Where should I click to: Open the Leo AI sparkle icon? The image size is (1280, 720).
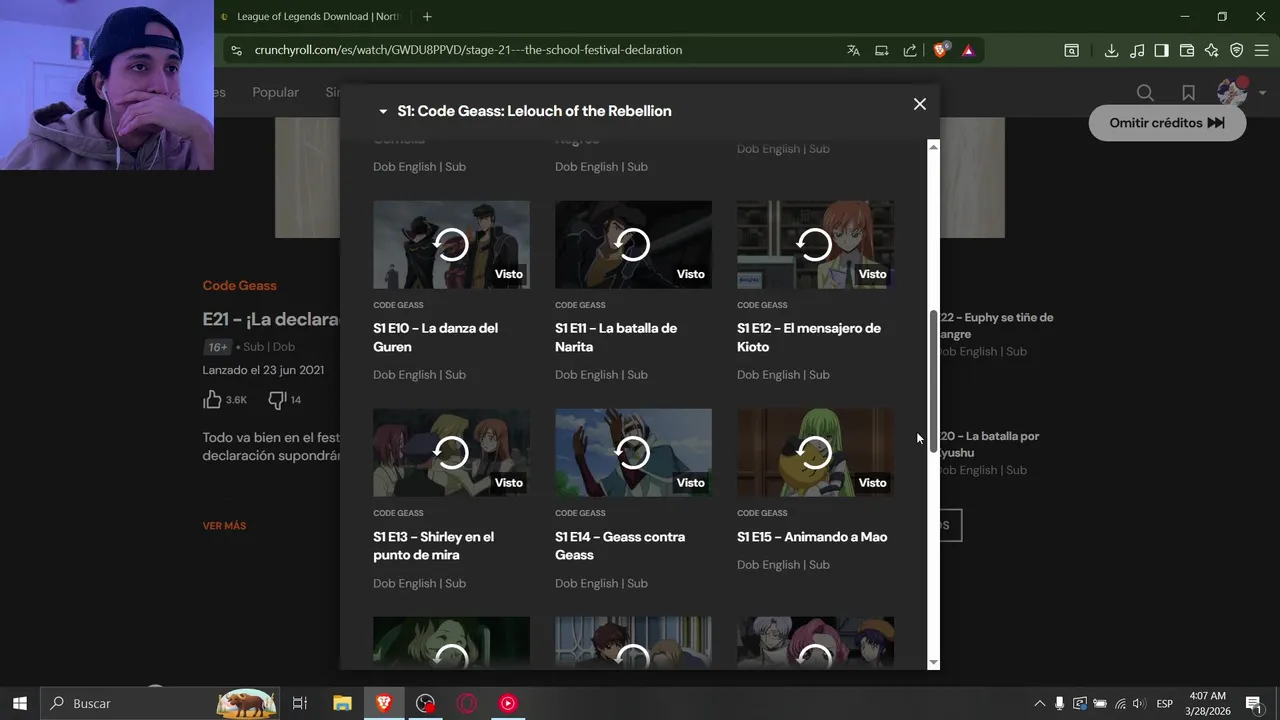[1212, 50]
